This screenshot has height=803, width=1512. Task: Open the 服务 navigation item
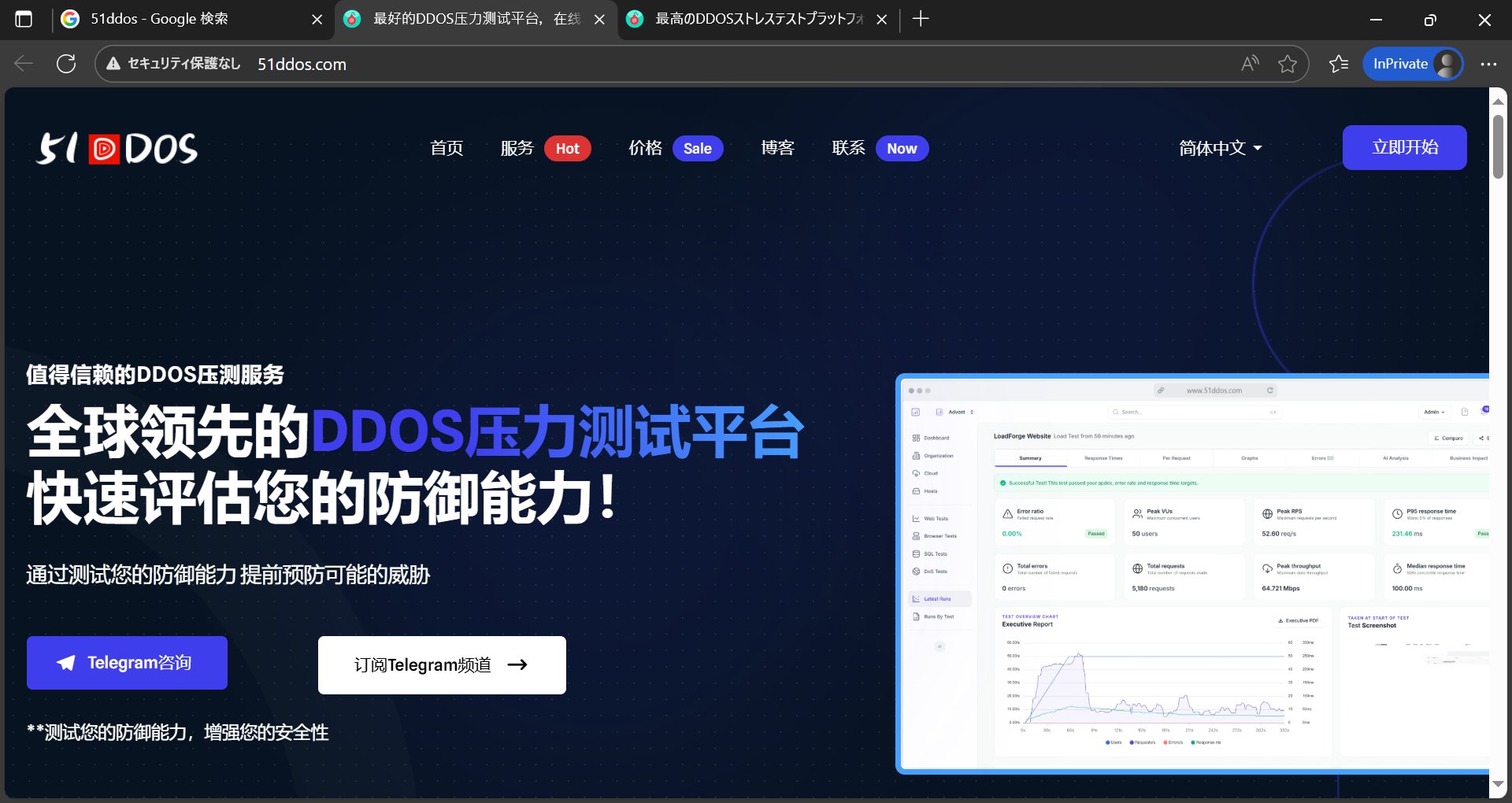point(517,148)
